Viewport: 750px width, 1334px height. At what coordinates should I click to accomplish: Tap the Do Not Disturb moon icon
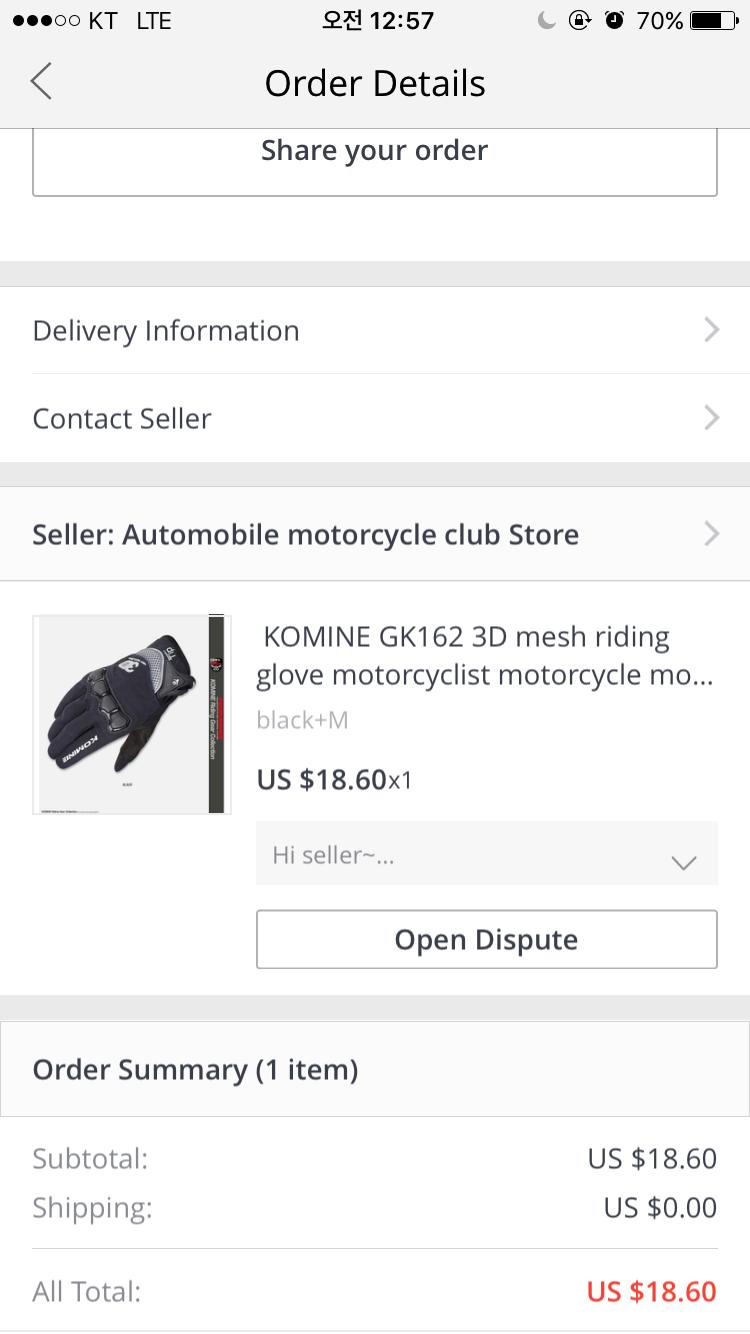(x=546, y=20)
